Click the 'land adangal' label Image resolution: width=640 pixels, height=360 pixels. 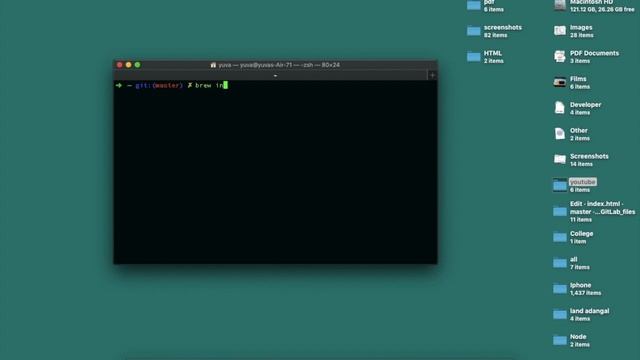point(589,311)
